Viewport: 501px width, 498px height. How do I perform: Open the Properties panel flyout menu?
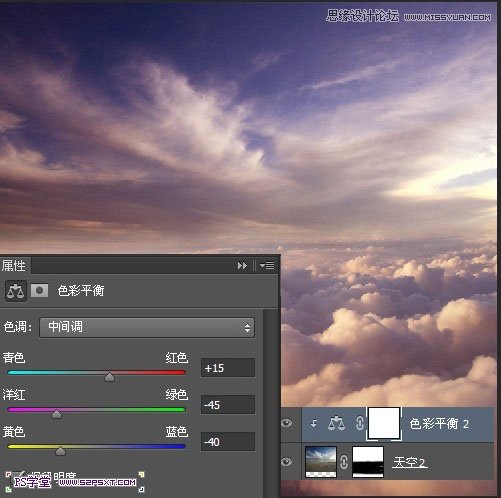tap(267, 265)
